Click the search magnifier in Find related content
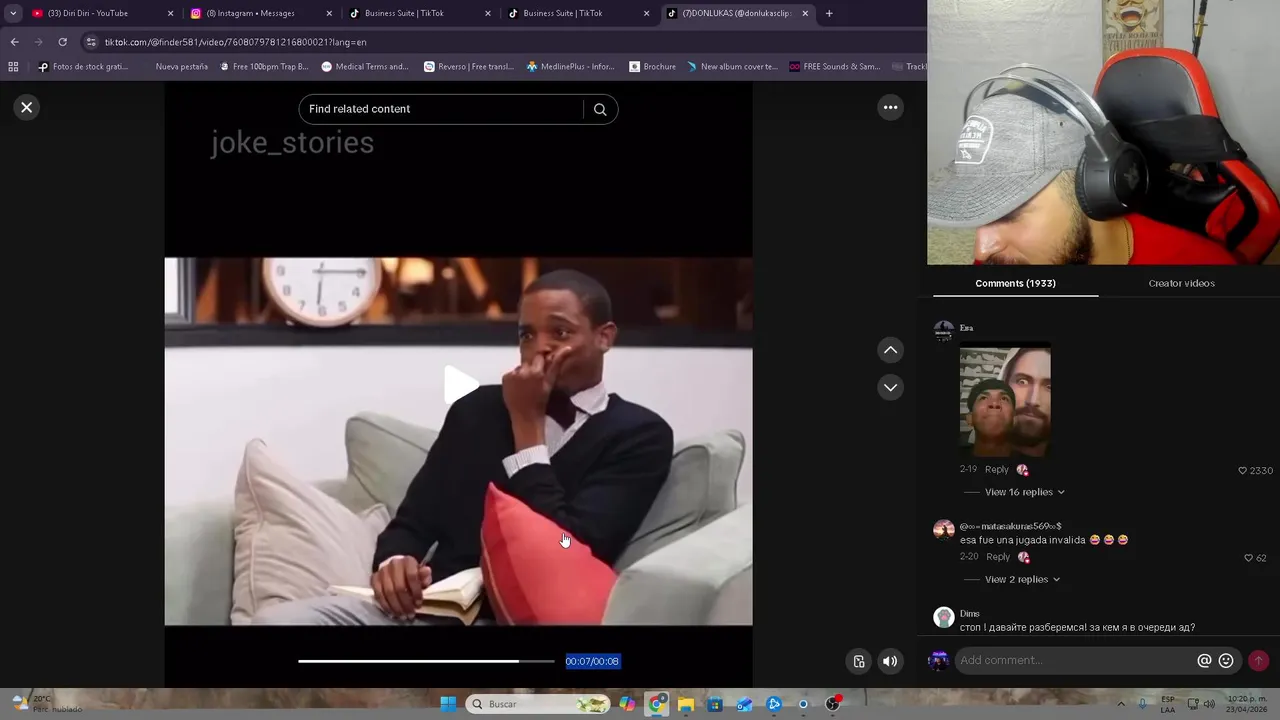The image size is (1280, 720). pos(600,109)
